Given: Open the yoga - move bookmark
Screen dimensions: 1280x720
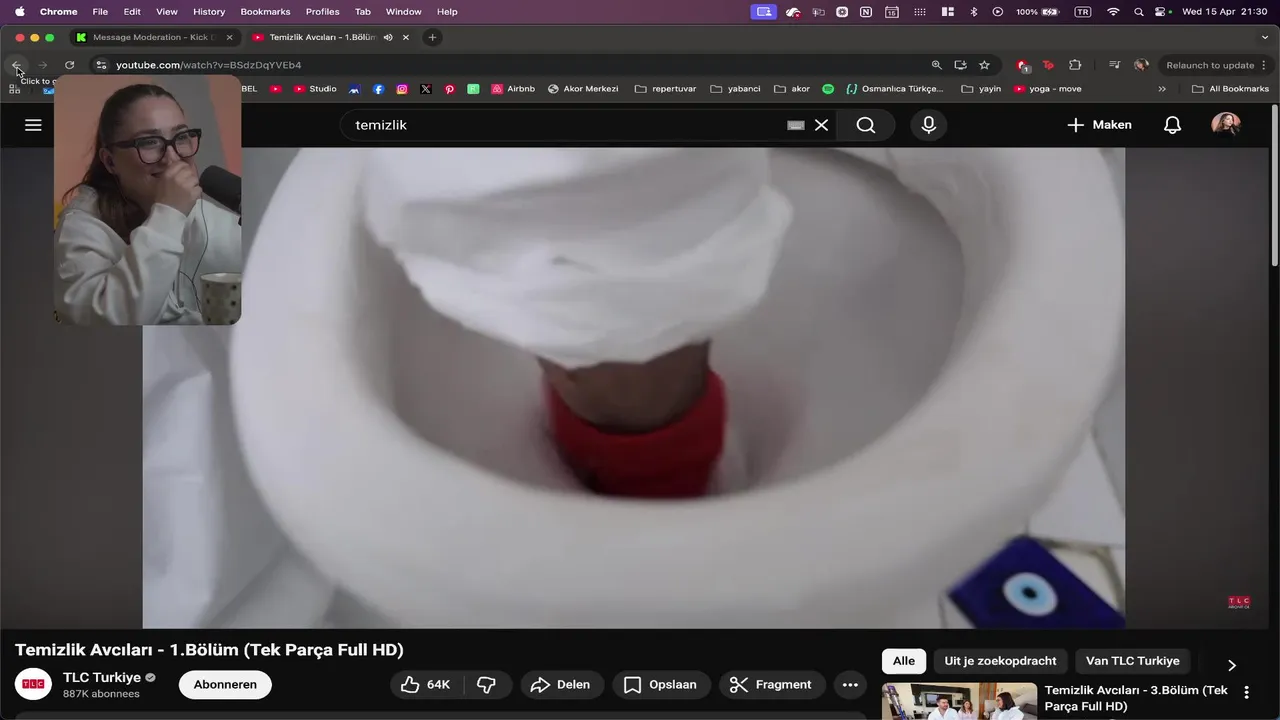Looking at the screenshot, I should click(x=1048, y=89).
